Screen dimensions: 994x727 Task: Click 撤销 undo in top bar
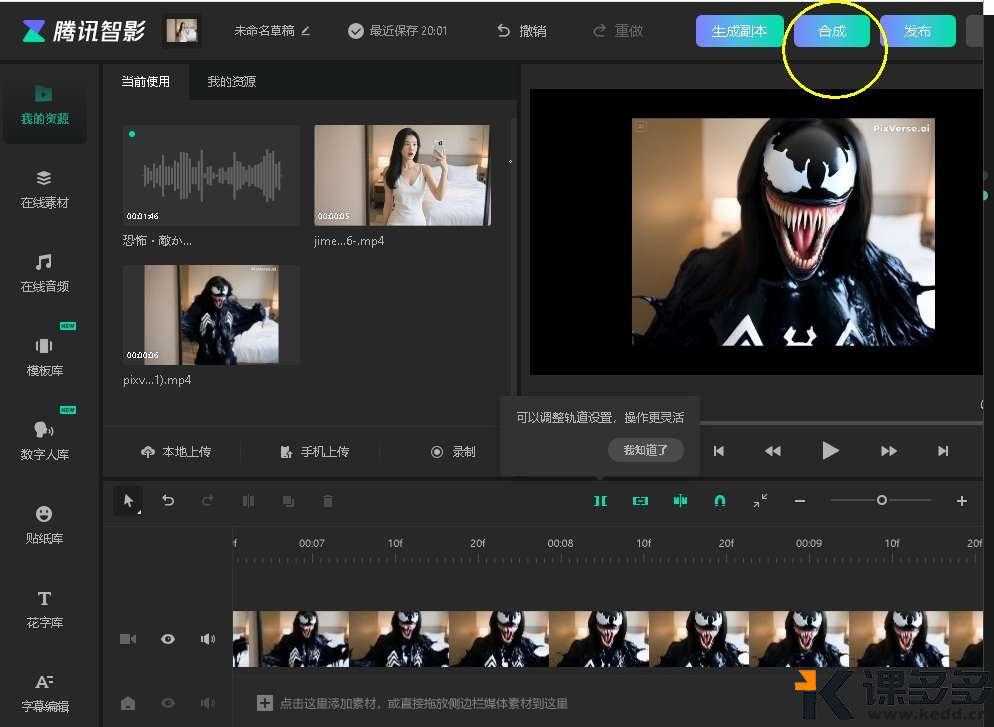[522, 31]
